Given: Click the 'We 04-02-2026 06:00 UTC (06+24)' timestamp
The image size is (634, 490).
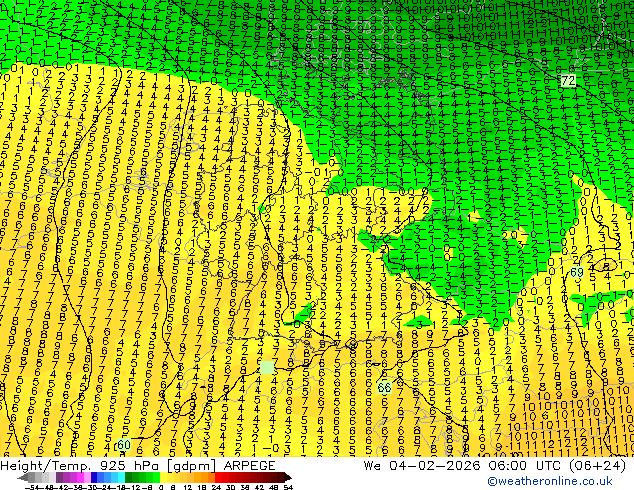Looking at the screenshot, I should pyautogui.click(x=495, y=466).
